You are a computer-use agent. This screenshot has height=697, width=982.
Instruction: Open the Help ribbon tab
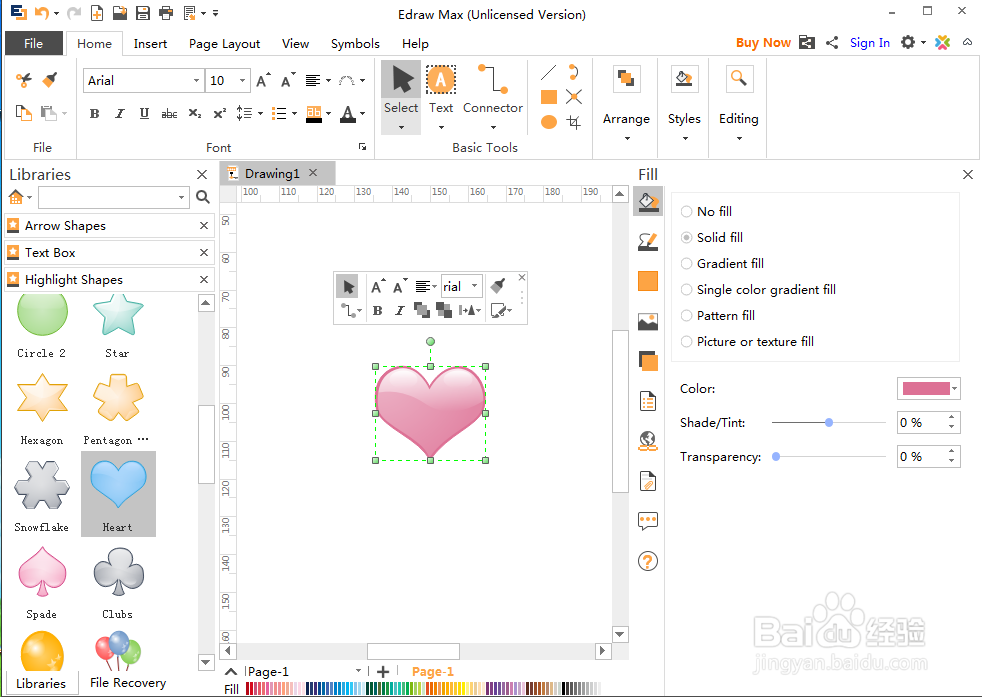pos(415,44)
